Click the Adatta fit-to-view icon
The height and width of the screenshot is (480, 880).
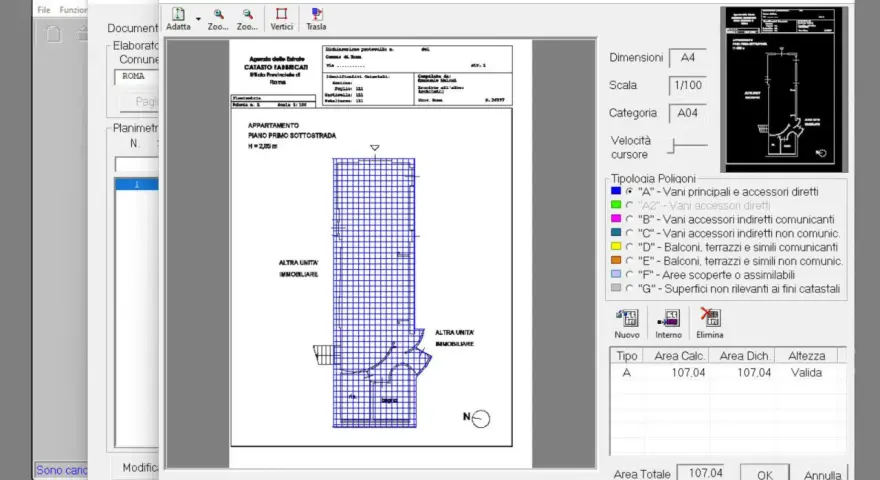178,15
